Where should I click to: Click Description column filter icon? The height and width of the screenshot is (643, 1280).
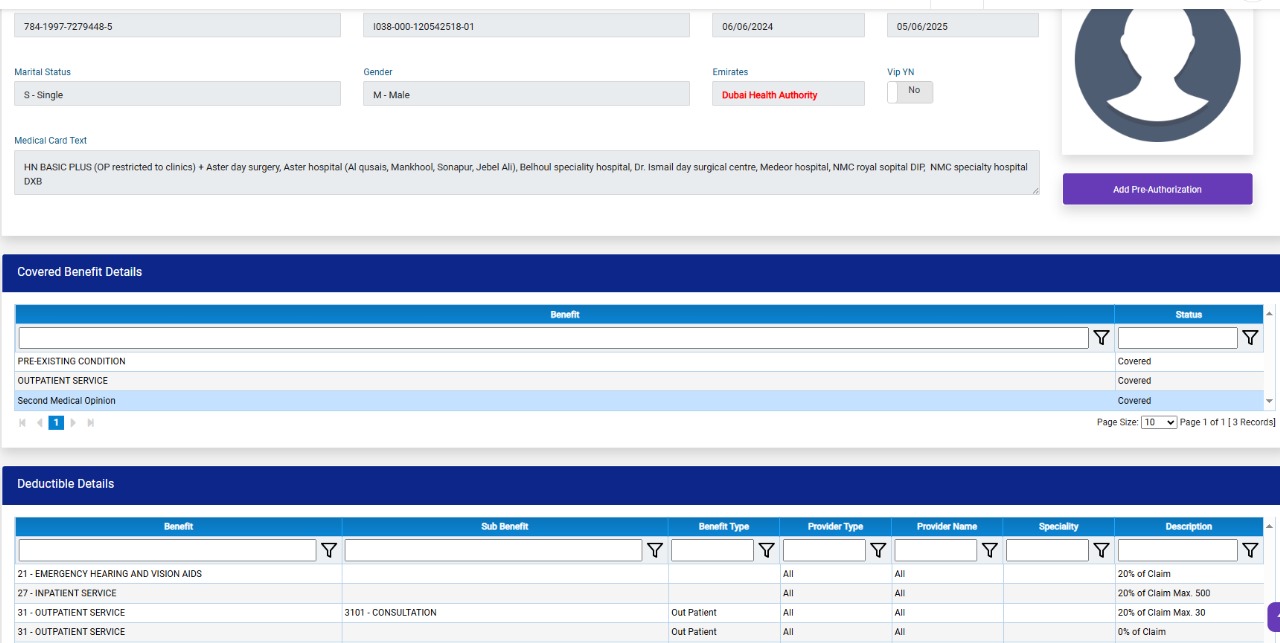pos(1250,550)
